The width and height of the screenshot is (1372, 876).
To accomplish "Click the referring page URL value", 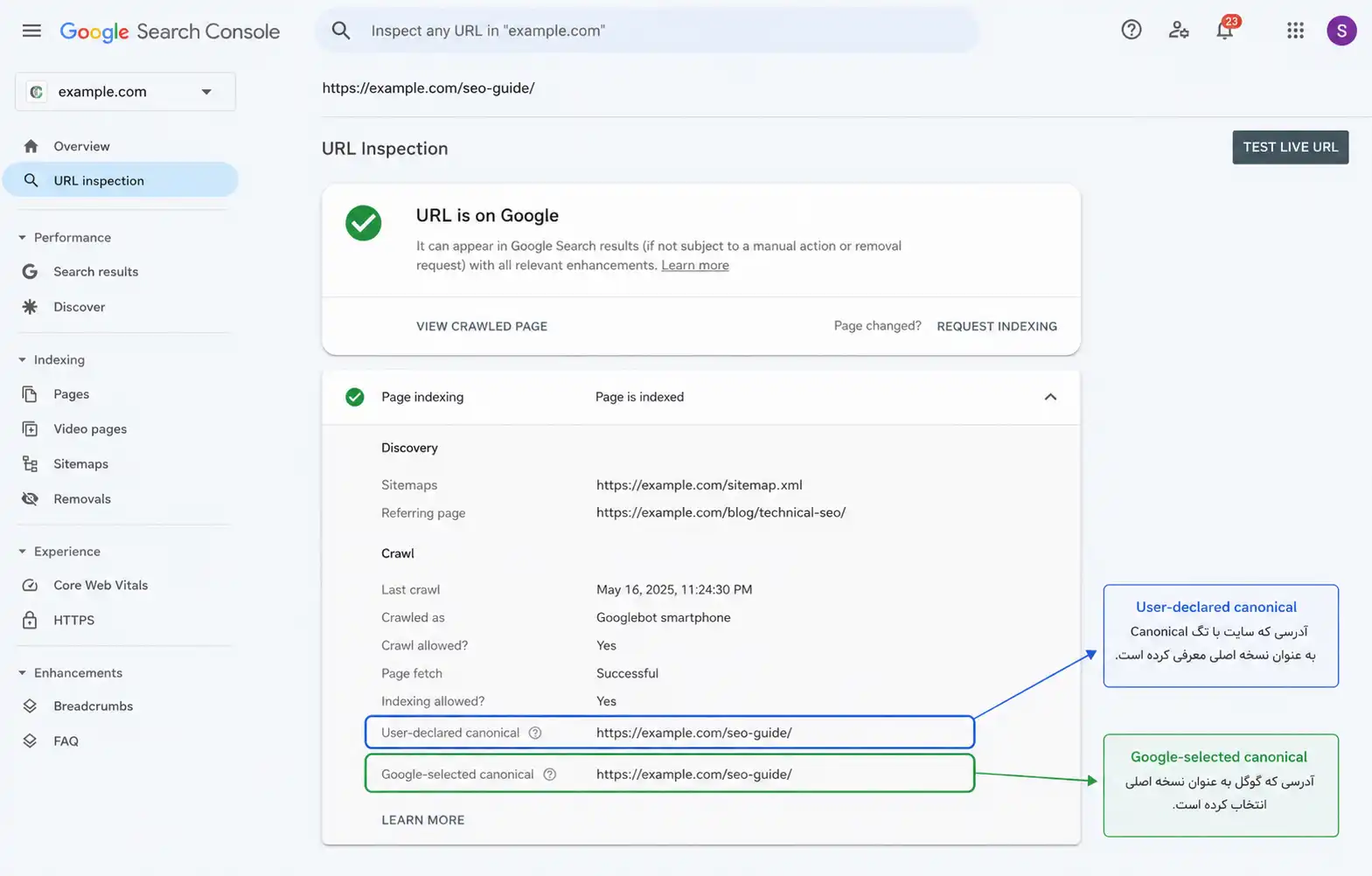I will tap(721, 513).
